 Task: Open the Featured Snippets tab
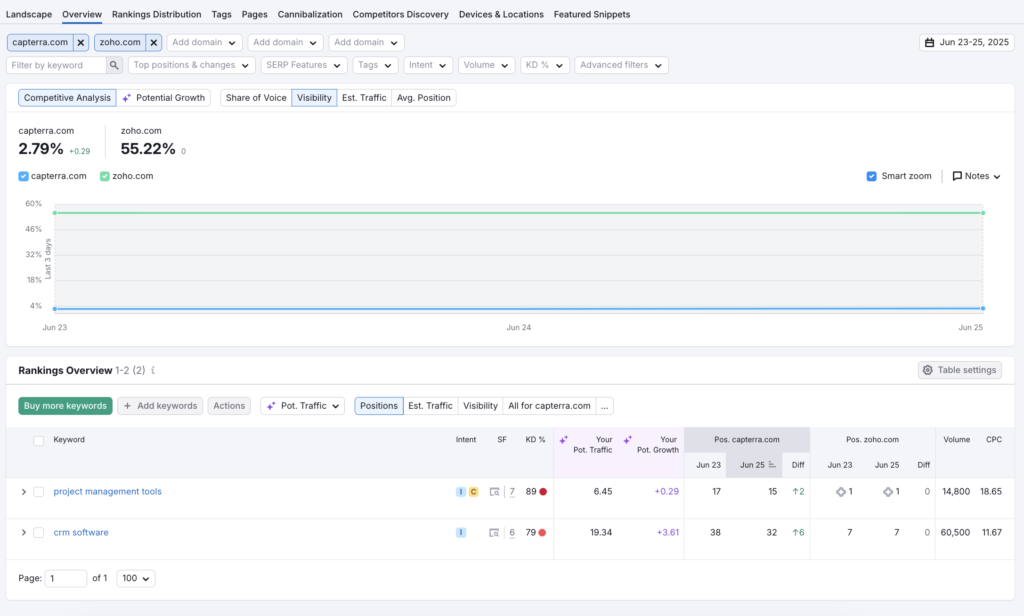click(592, 14)
